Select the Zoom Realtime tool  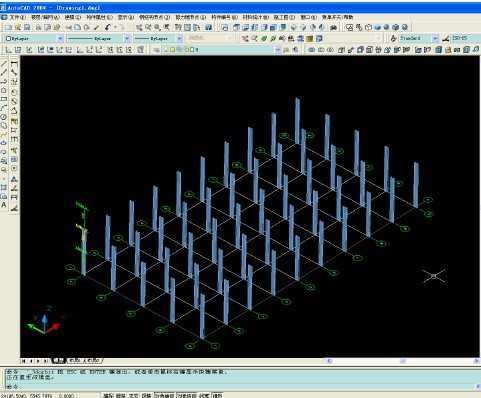[x=148, y=28]
